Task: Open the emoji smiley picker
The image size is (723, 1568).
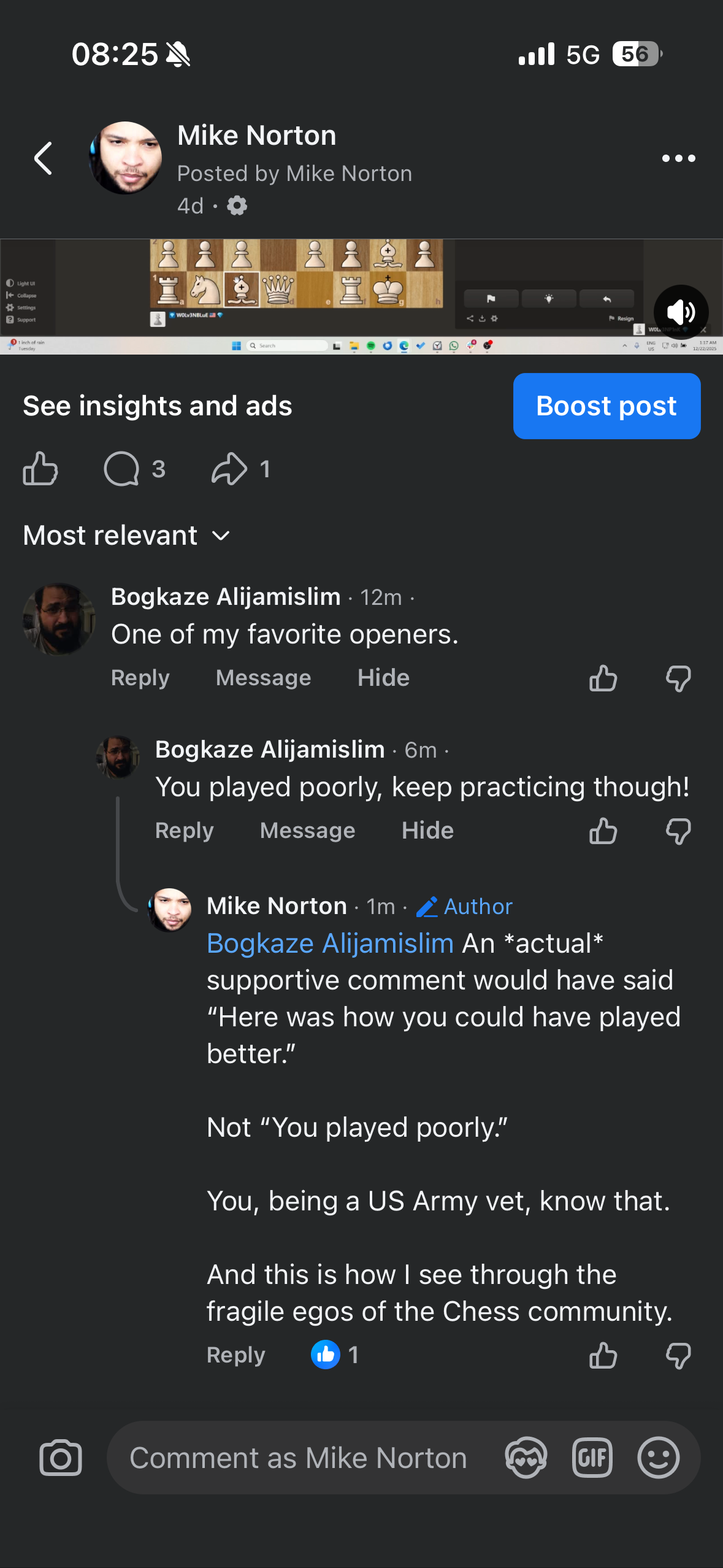Action: (659, 1458)
